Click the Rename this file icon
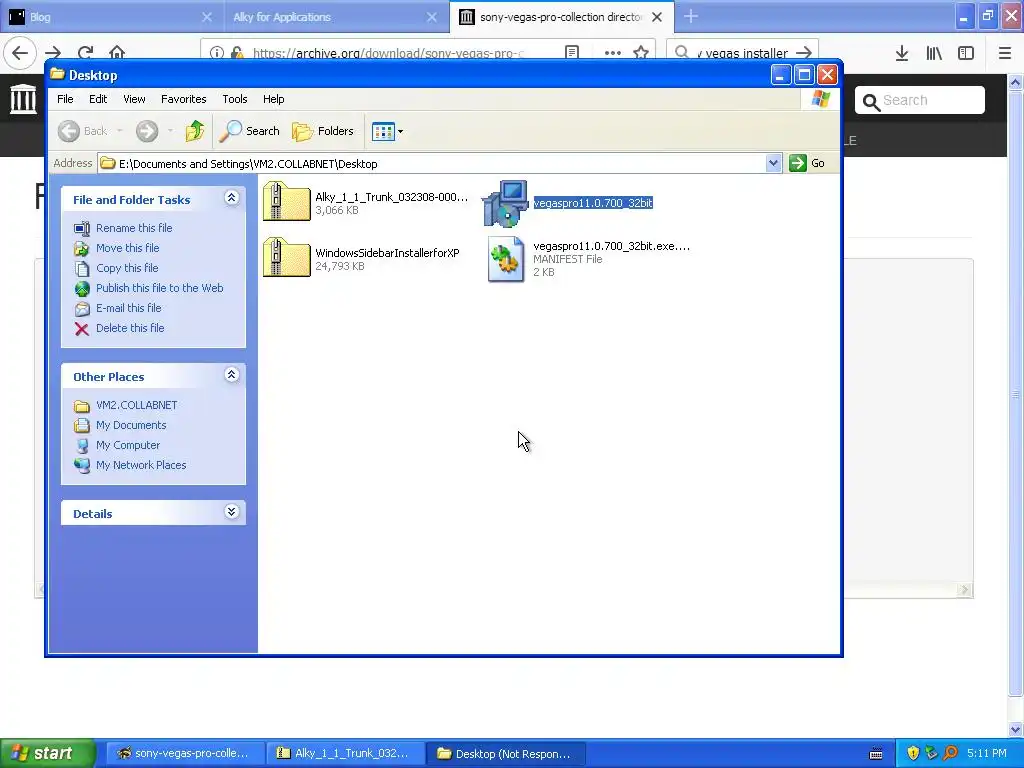The width and height of the screenshot is (1024, 768). tap(82, 228)
